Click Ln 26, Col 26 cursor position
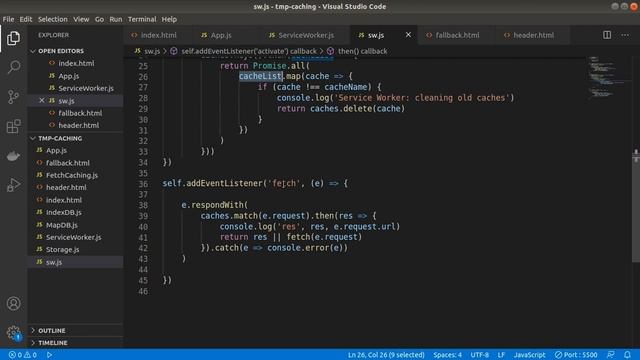 coord(386,355)
